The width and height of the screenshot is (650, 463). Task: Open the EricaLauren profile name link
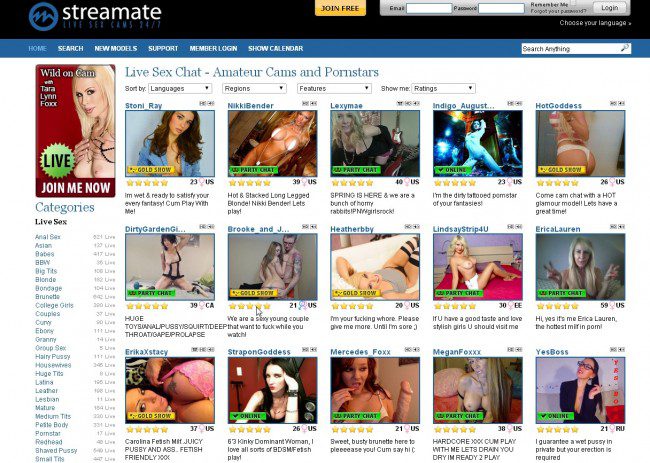tap(558, 229)
